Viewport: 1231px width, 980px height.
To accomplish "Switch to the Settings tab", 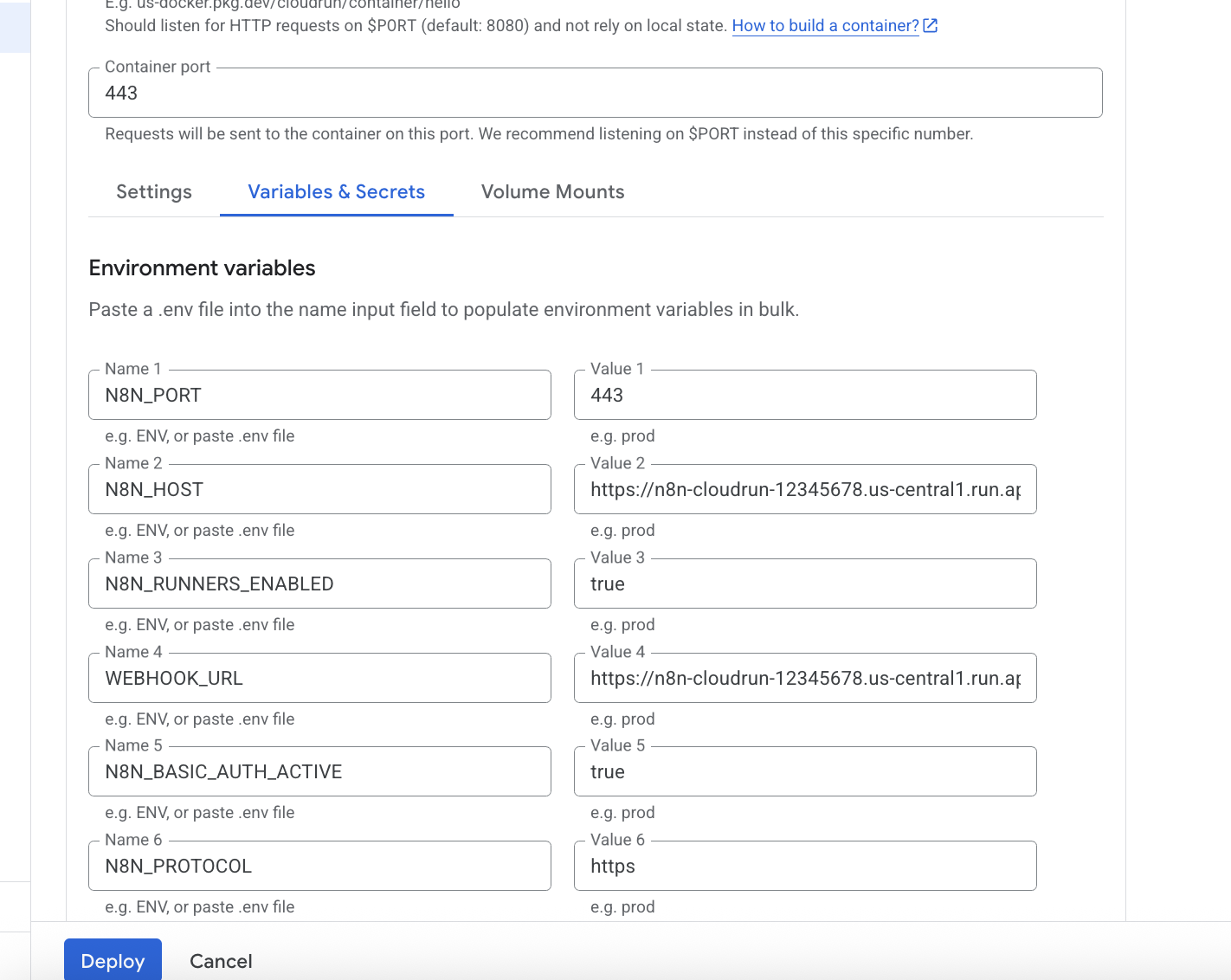I will pyautogui.click(x=154, y=192).
